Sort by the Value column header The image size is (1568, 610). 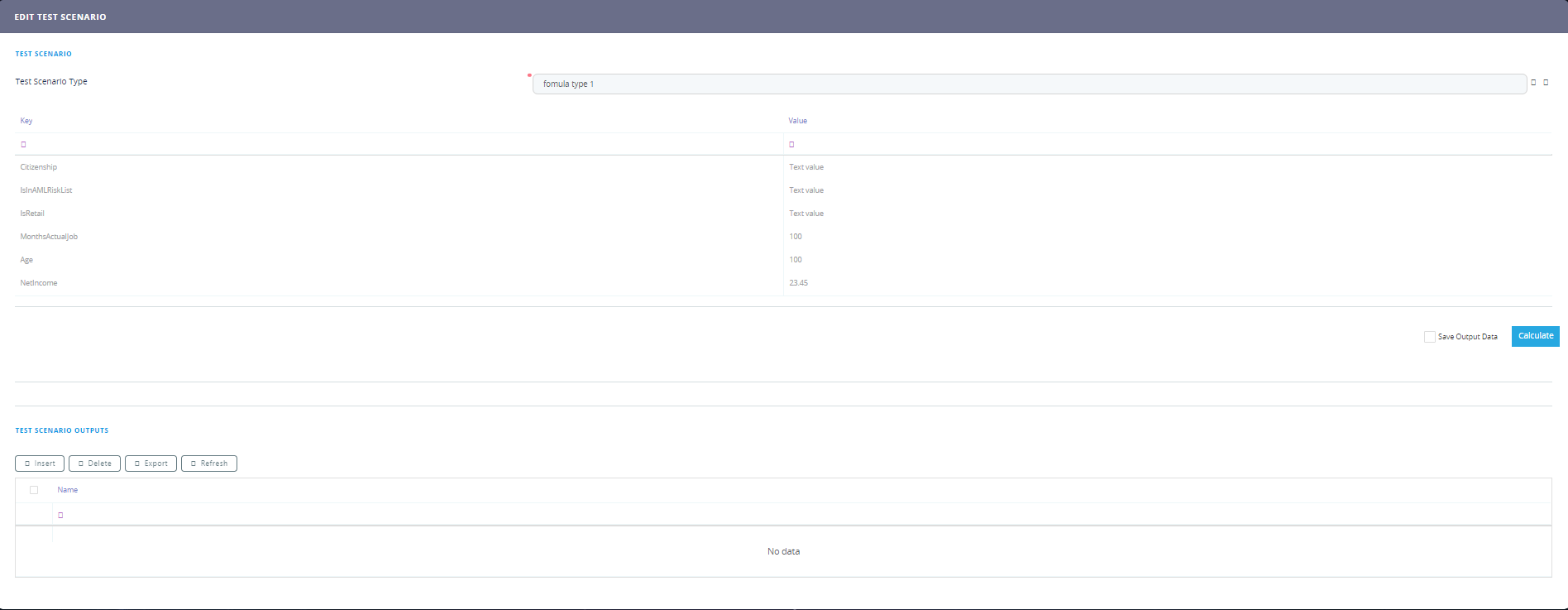(797, 121)
